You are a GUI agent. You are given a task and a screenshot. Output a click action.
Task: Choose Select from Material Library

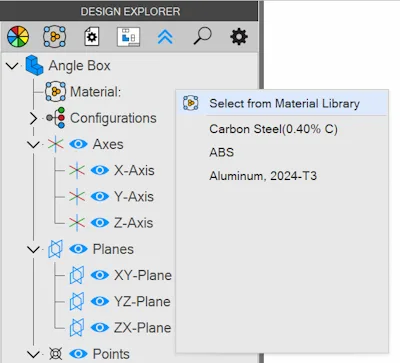pos(282,103)
